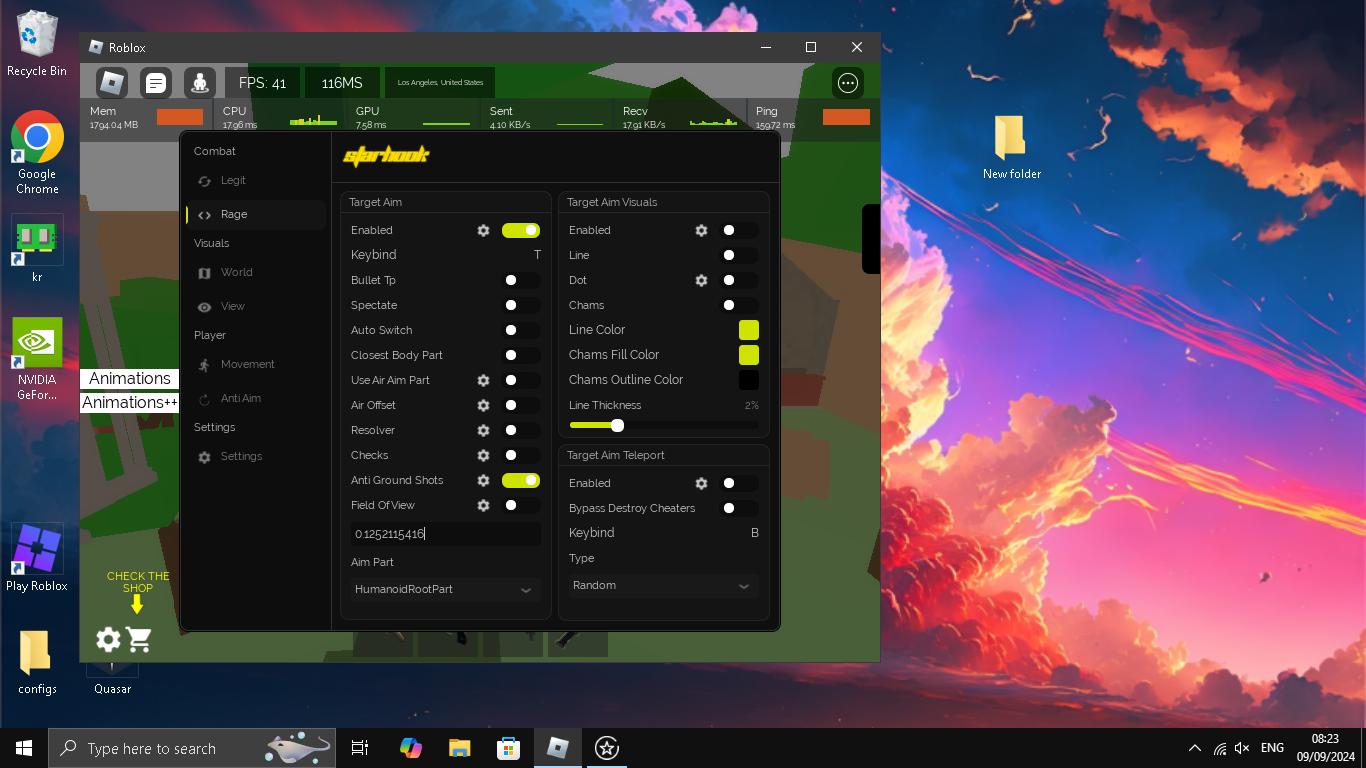Click the ENG language indicator

pyautogui.click(x=1272, y=748)
